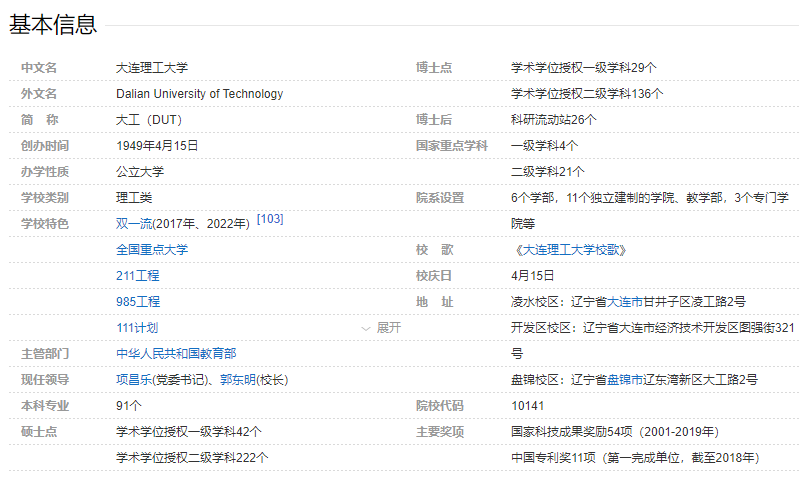The width and height of the screenshot is (811, 481).
Task: Click the Dalian University of Technology text
Action: tap(199, 94)
